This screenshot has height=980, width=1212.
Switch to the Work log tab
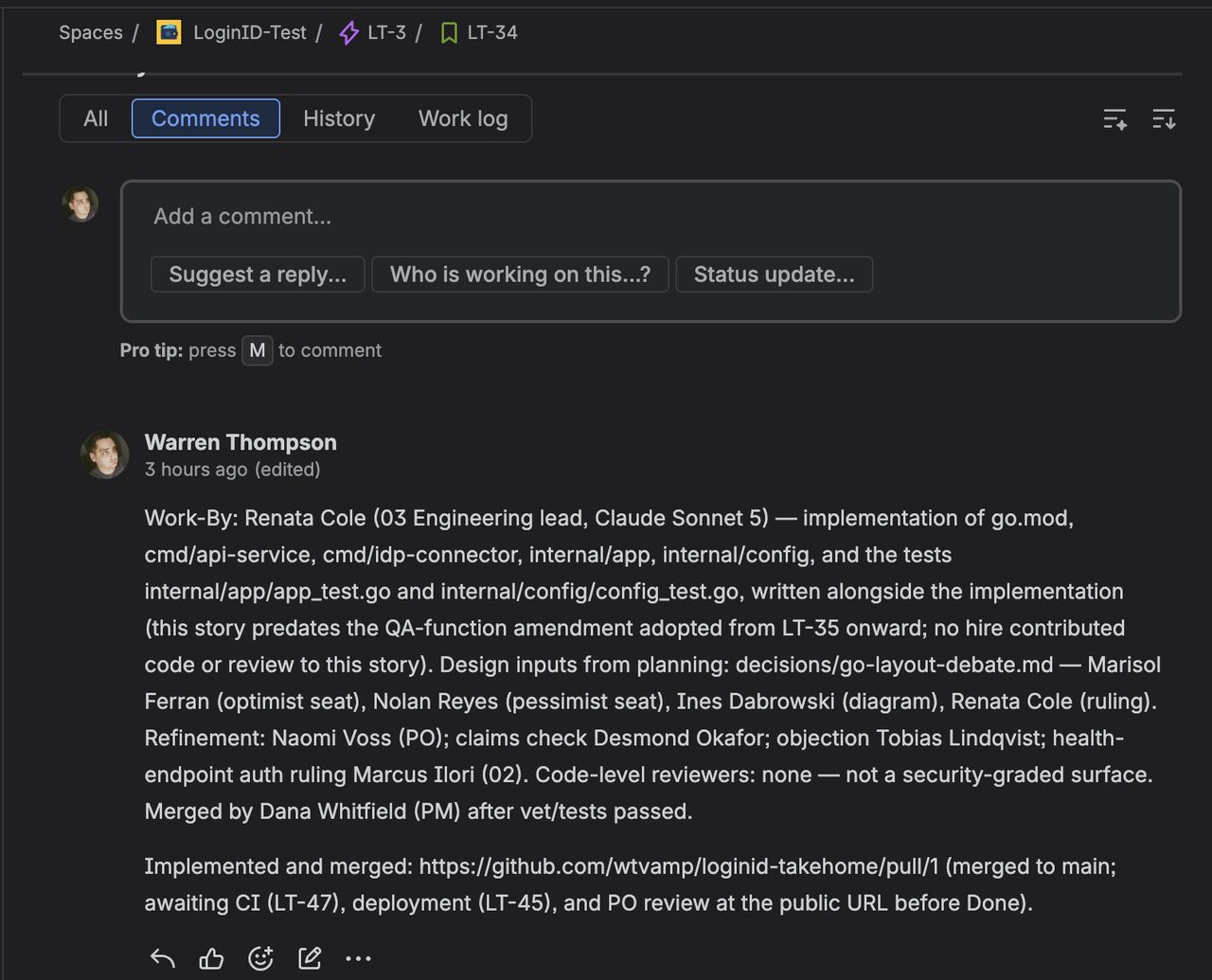pos(463,118)
